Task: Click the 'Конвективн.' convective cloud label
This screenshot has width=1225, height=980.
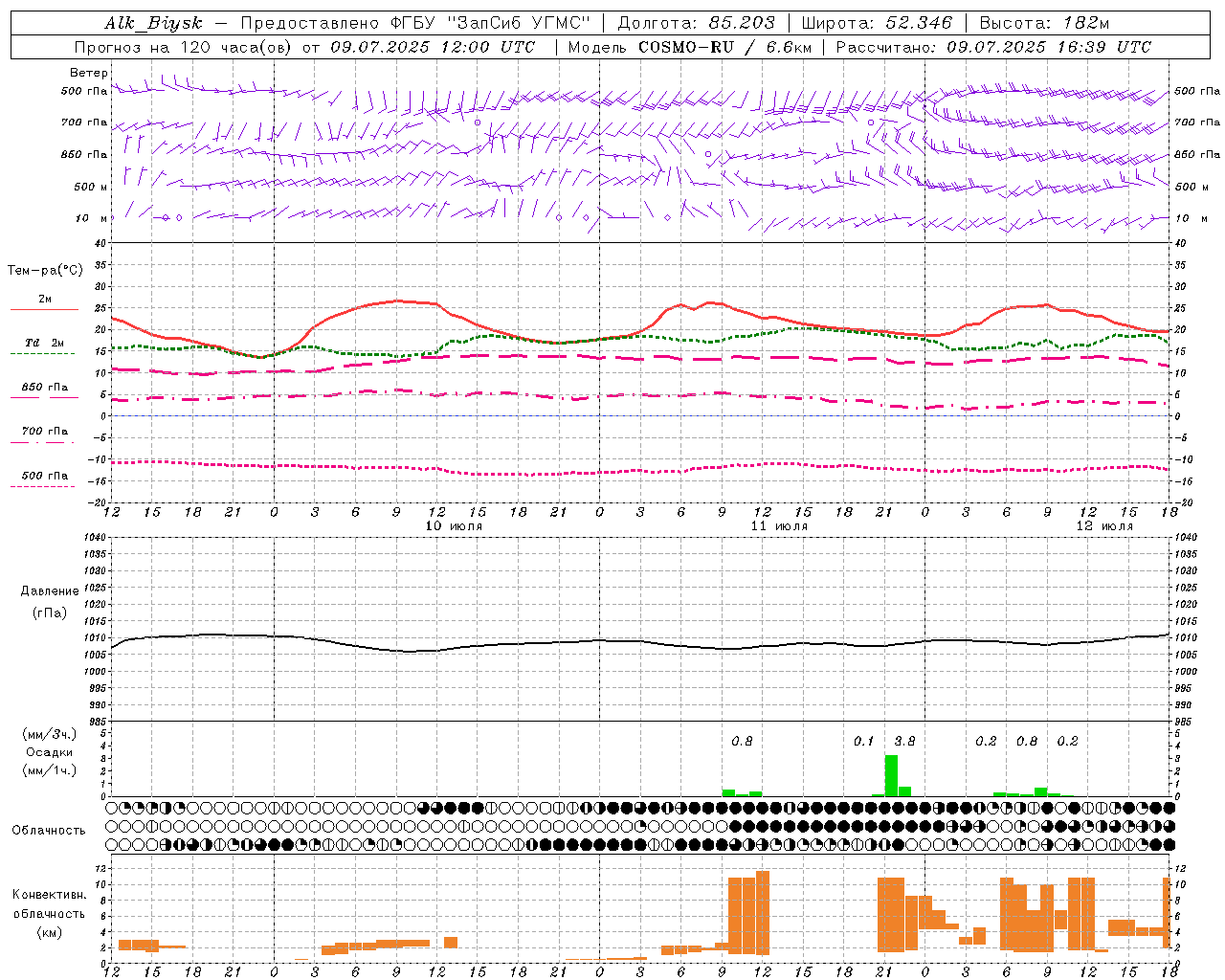Action: pyautogui.click(x=49, y=895)
